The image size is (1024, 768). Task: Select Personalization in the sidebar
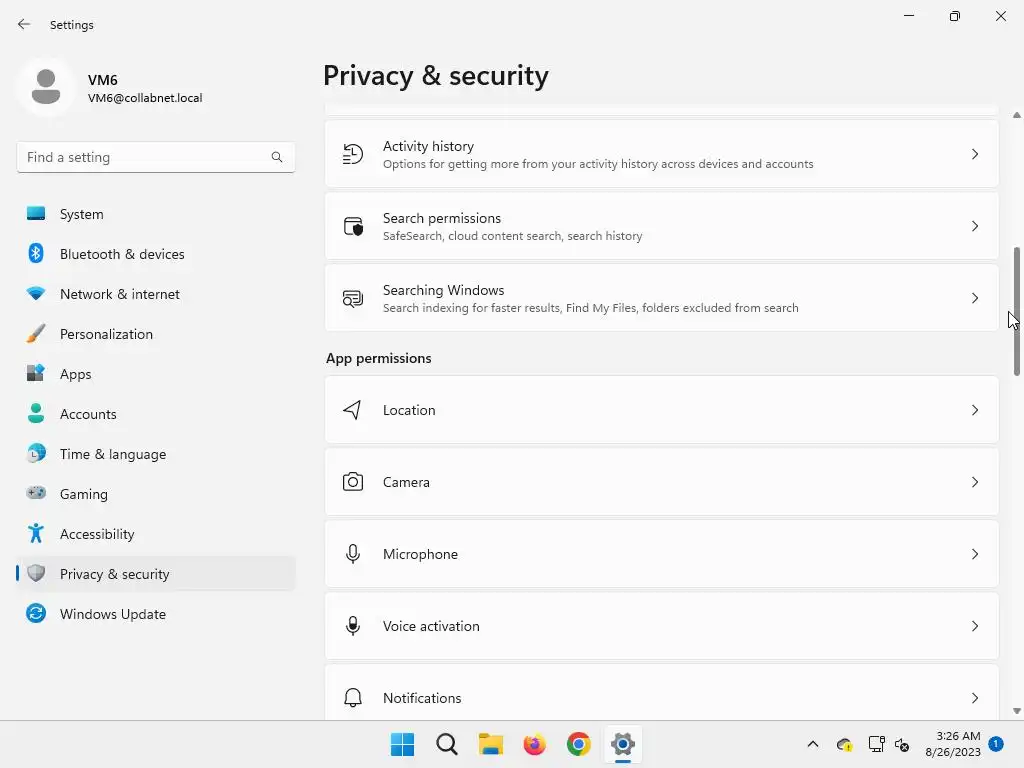tap(106, 334)
